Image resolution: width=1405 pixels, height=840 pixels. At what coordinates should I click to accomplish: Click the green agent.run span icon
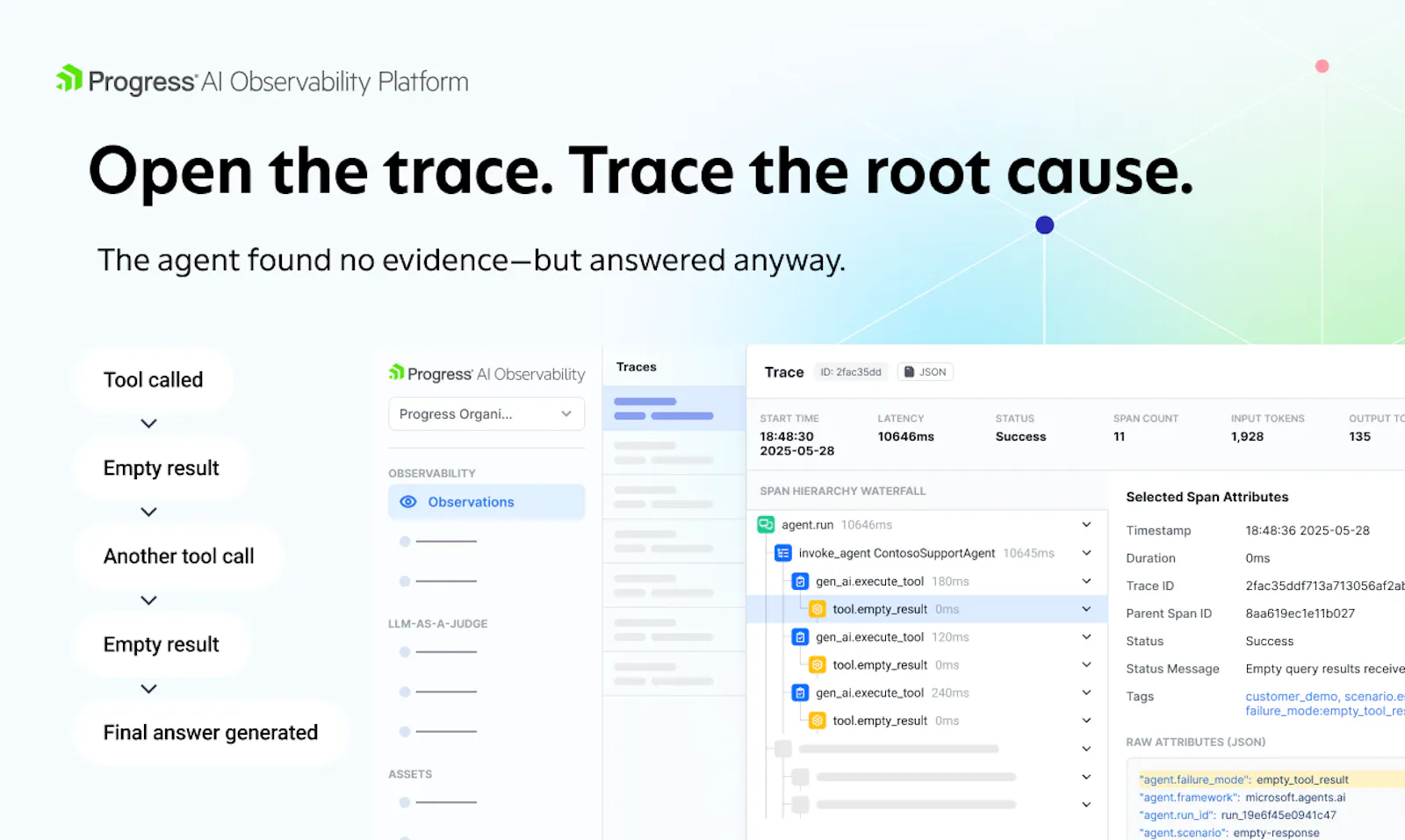click(766, 525)
